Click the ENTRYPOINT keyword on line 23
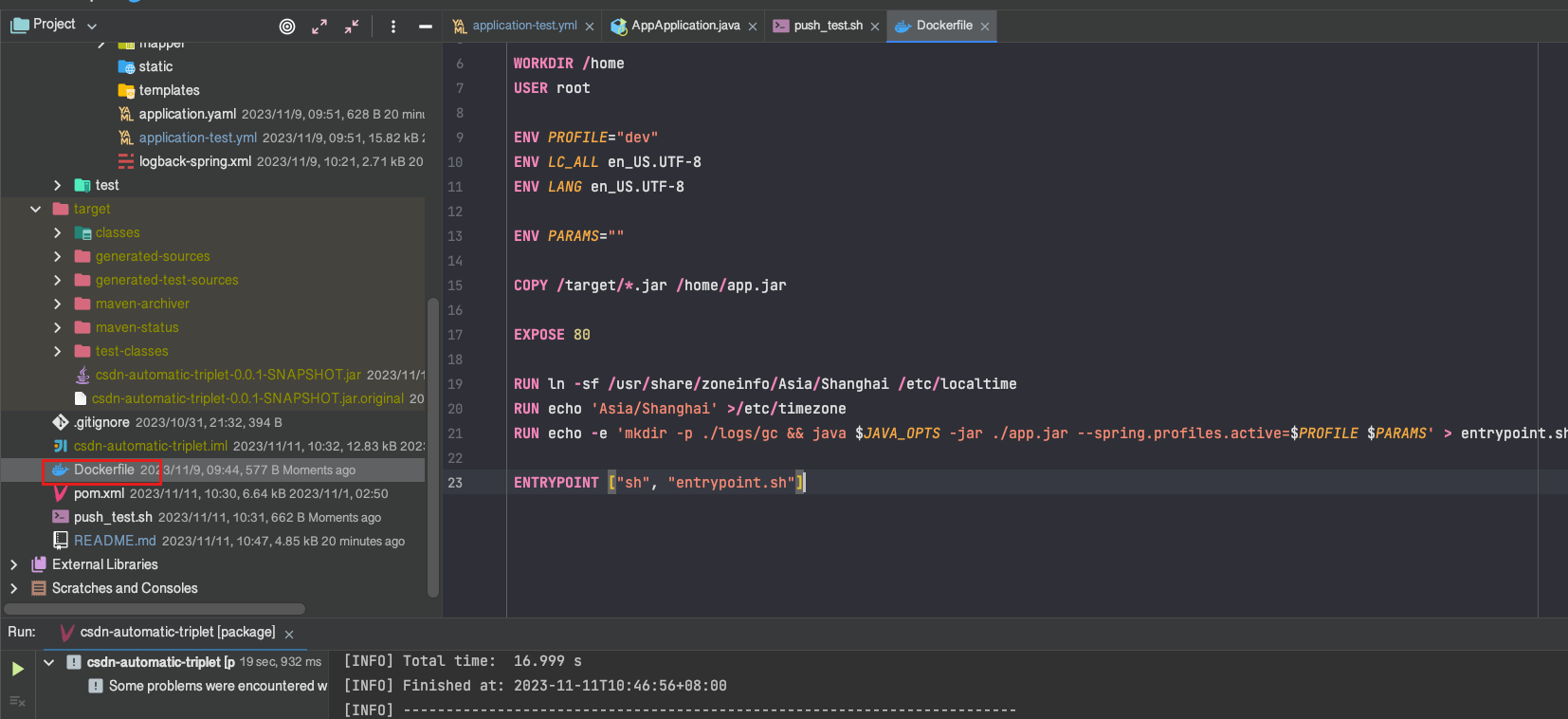 coord(556,483)
